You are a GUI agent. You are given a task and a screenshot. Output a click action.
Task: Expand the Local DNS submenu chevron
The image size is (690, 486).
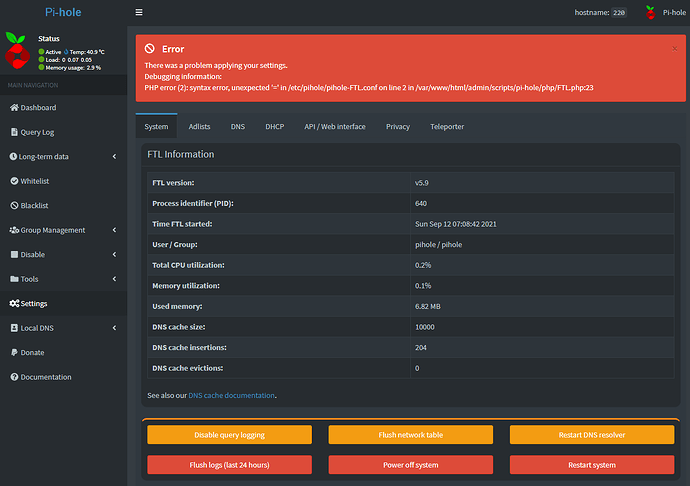tap(114, 328)
